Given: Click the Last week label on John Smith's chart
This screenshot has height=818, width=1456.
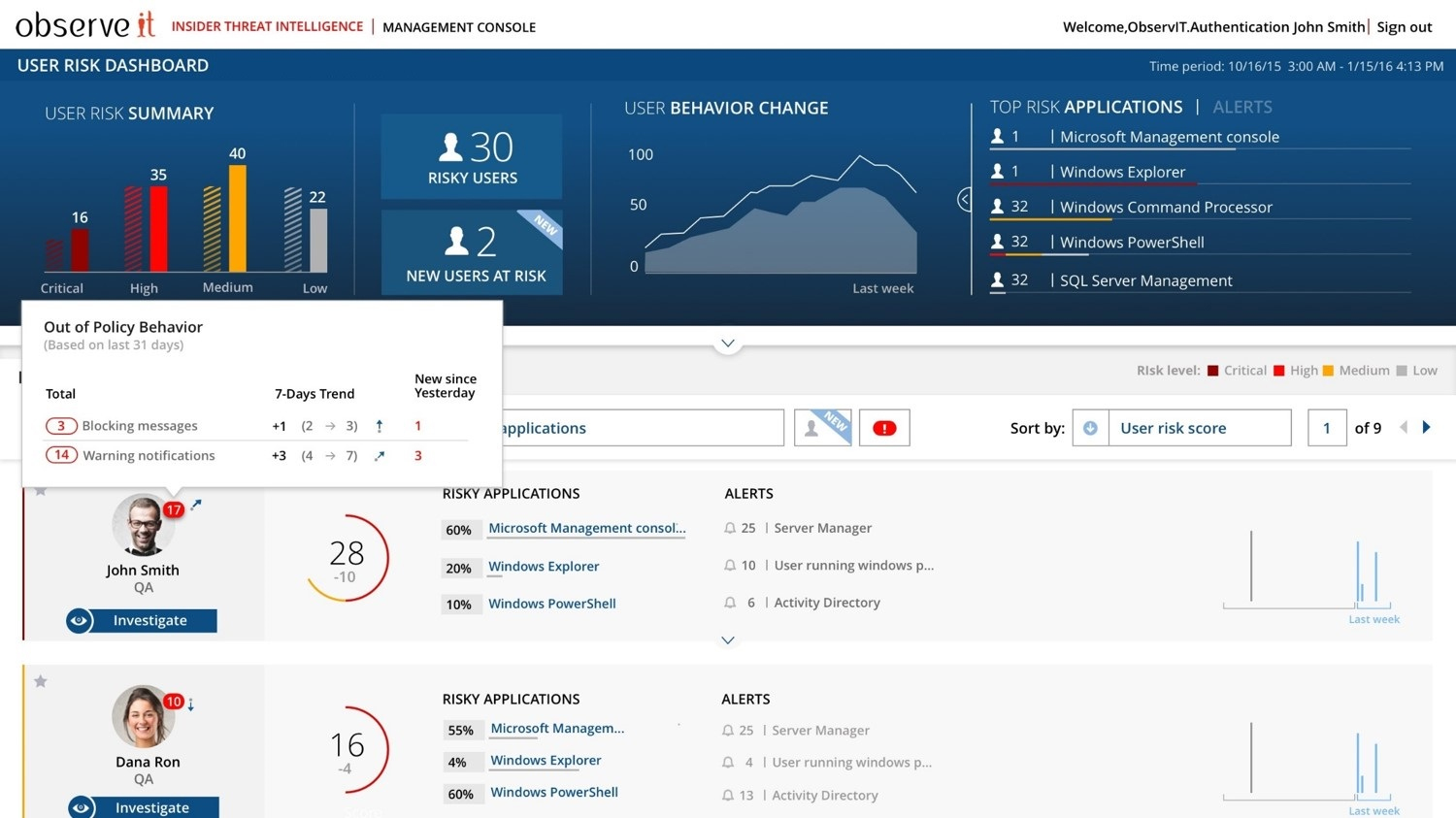Looking at the screenshot, I should 1373,619.
